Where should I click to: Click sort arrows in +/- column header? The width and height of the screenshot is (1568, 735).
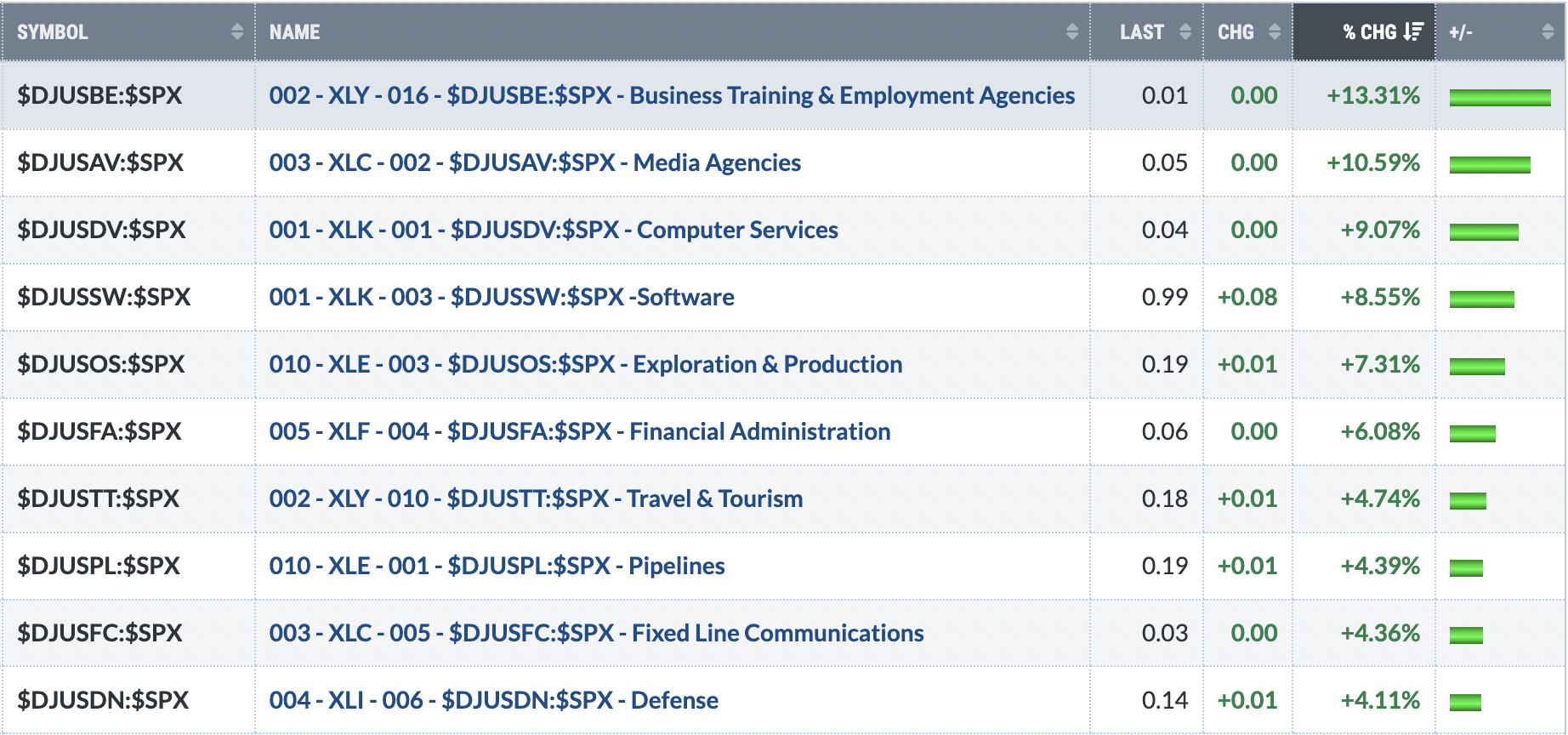tap(1548, 31)
